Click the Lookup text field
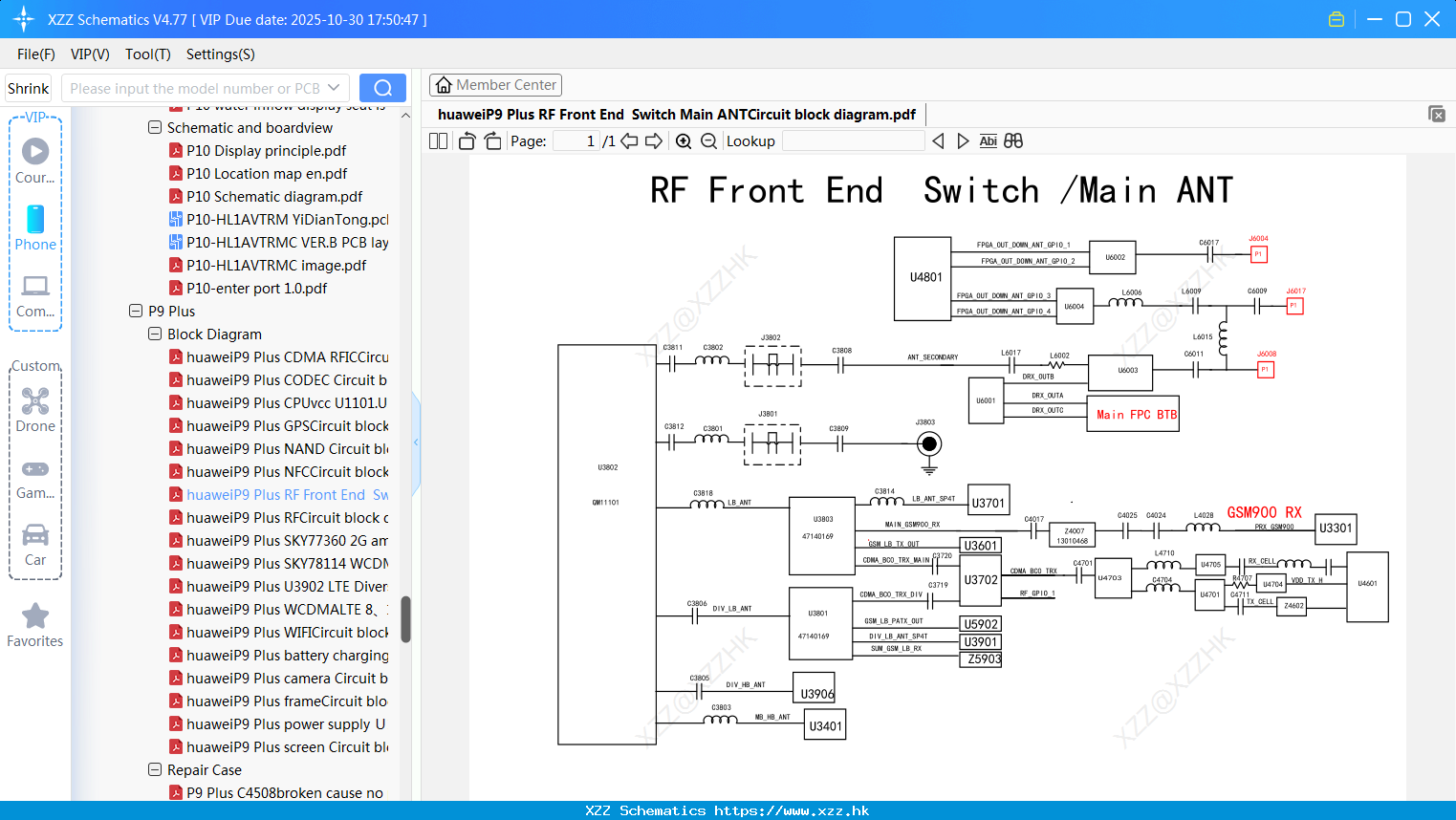Image resolution: width=1456 pixels, height=820 pixels. click(853, 141)
